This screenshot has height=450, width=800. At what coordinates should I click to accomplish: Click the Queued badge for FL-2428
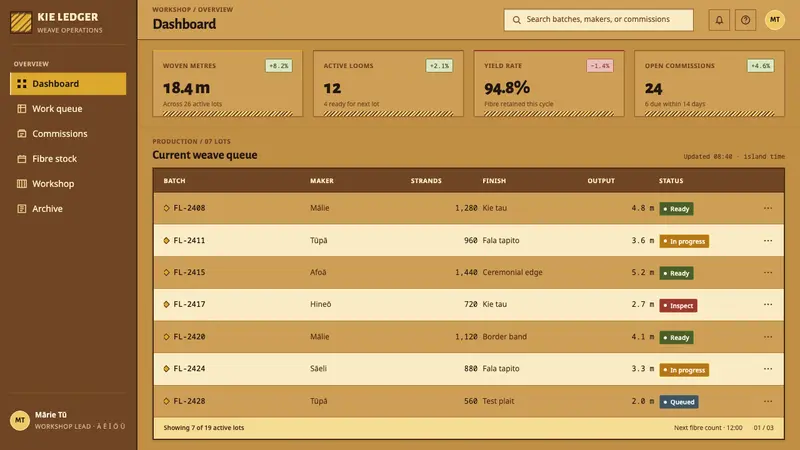click(x=679, y=402)
